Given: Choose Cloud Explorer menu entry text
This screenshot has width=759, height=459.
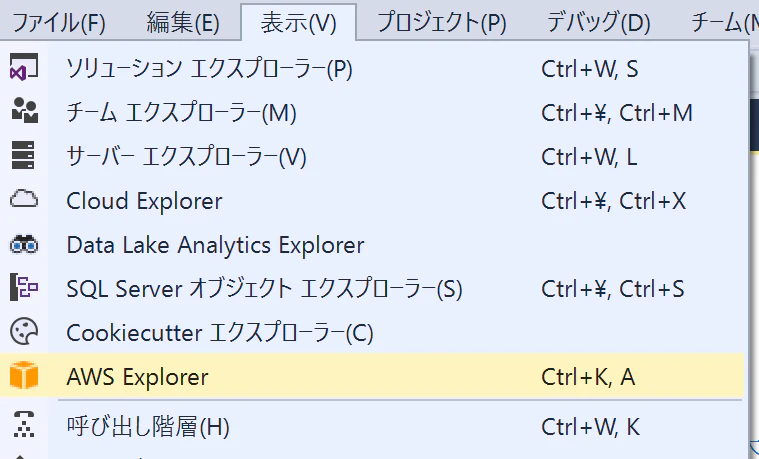Looking at the screenshot, I should (x=144, y=201).
